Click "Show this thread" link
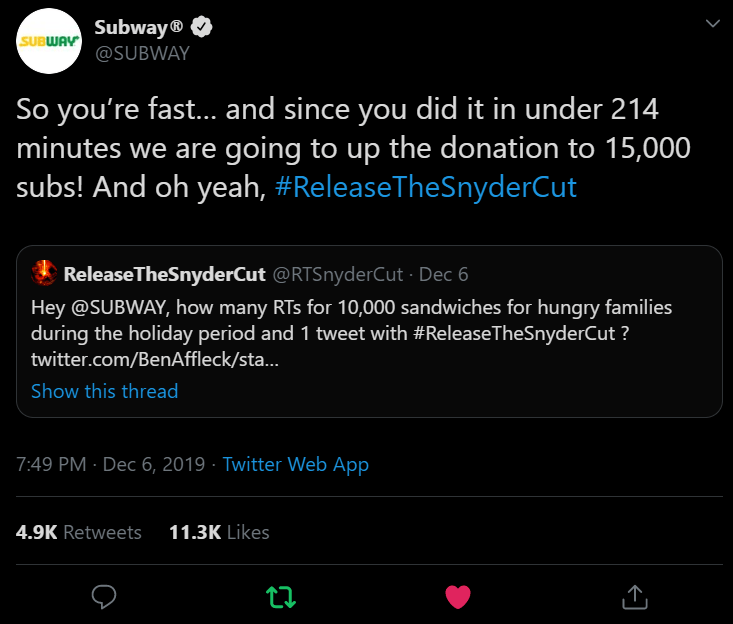 tap(104, 391)
